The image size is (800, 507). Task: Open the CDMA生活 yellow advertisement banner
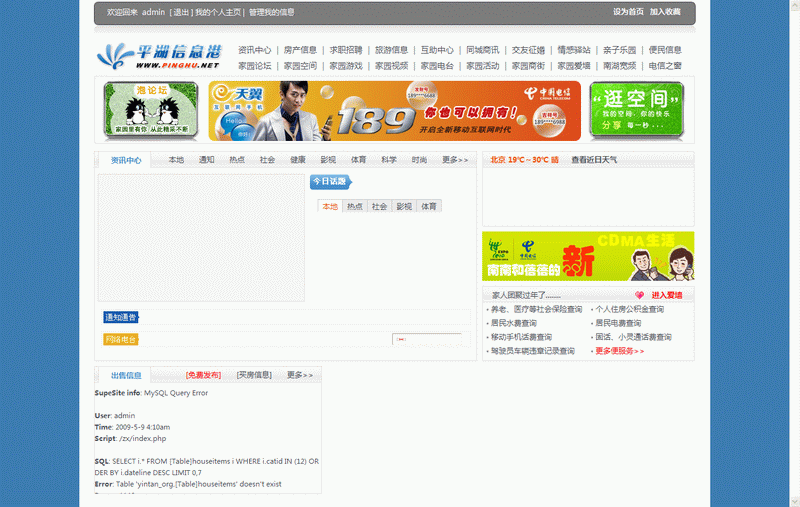(588, 256)
